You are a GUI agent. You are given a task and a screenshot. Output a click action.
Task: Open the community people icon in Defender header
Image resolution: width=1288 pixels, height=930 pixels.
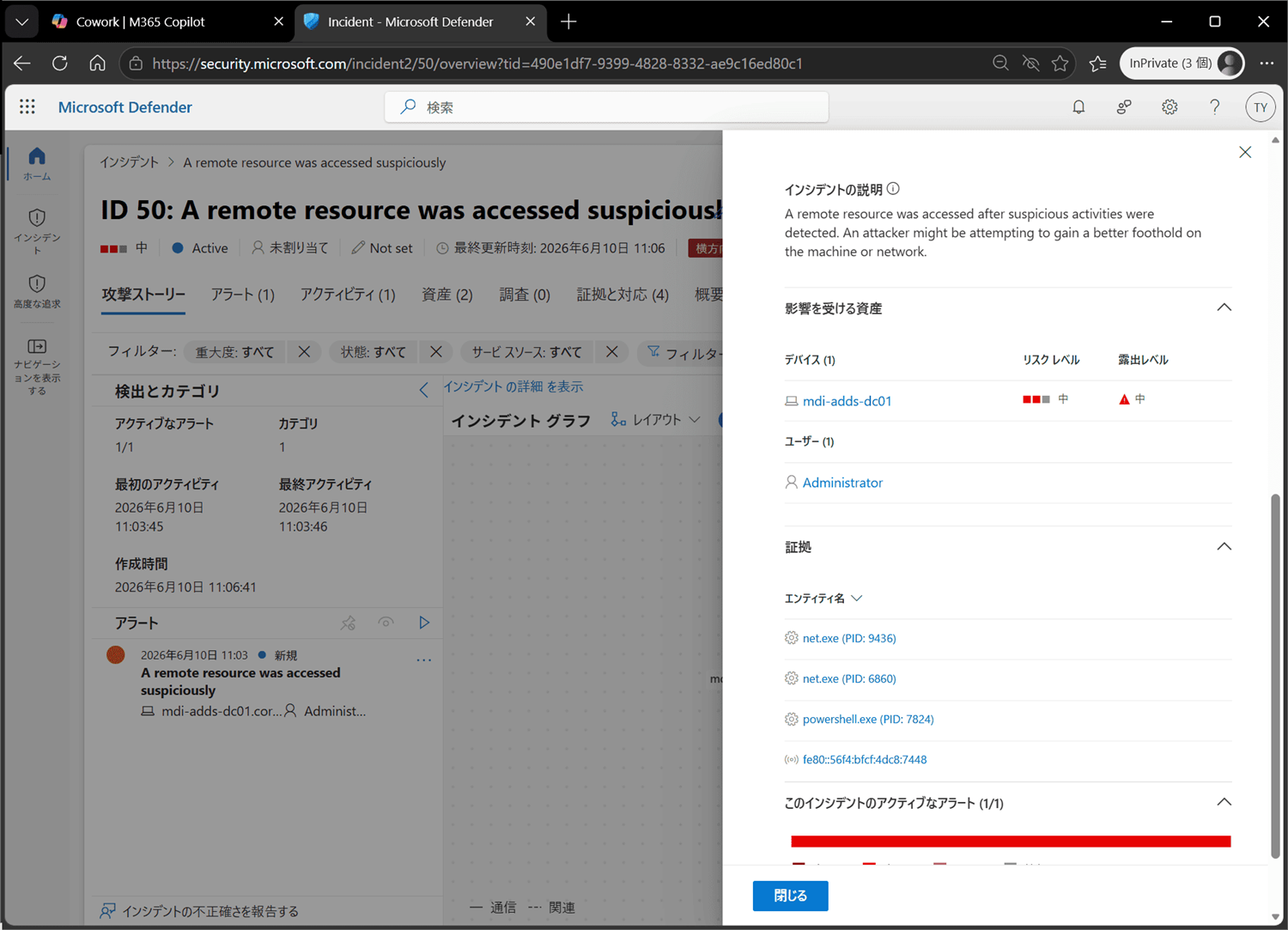(x=1124, y=107)
